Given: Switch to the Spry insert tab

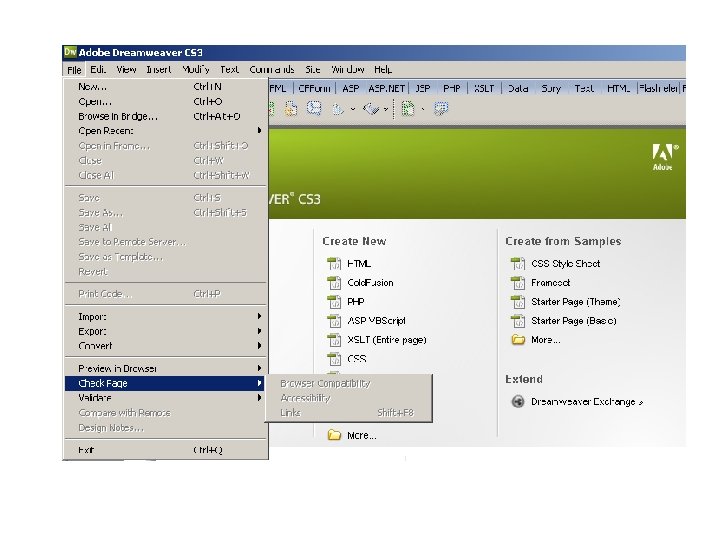Looking at the screenshot, I should [551, 88].
